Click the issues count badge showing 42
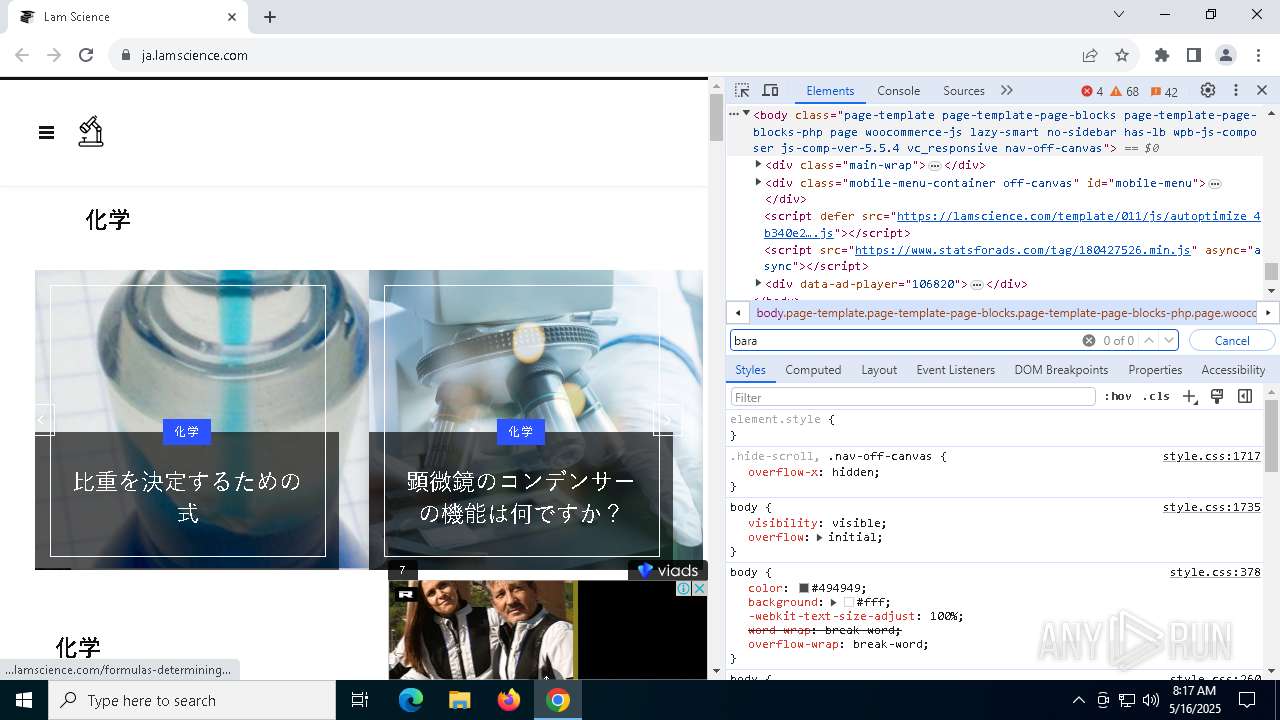 [1164, 91]
